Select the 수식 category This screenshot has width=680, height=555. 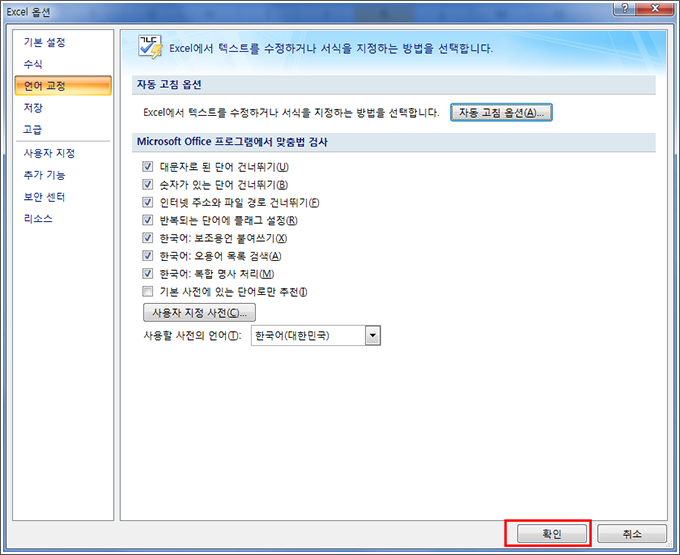click(33, 64)
